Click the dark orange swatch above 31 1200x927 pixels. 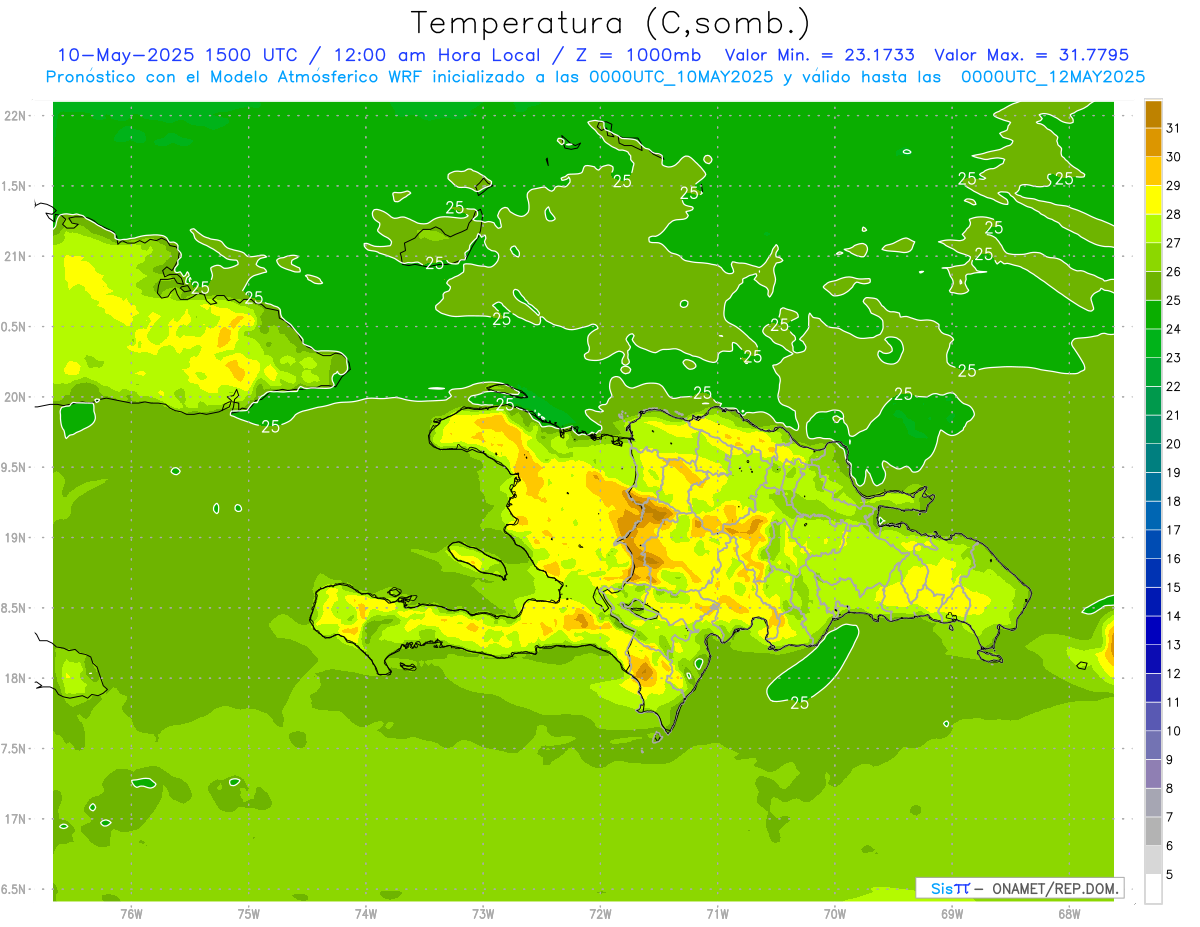[x=1153, y=113]
